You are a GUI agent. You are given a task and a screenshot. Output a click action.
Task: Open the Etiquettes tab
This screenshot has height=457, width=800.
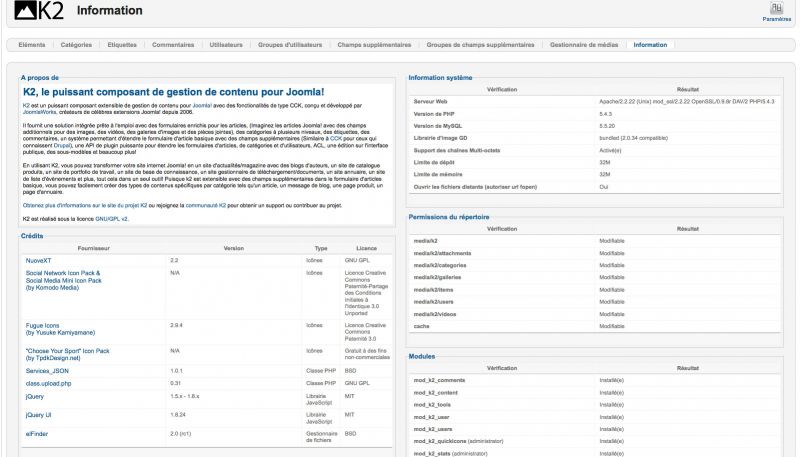pyautogui.click(x=122, y=45)
